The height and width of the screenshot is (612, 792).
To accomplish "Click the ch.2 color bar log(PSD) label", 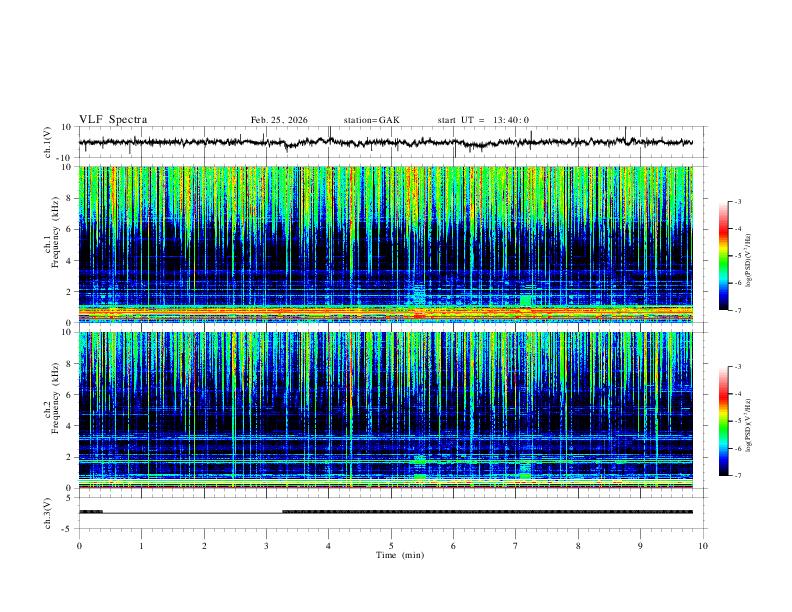I will click(748, 426).
